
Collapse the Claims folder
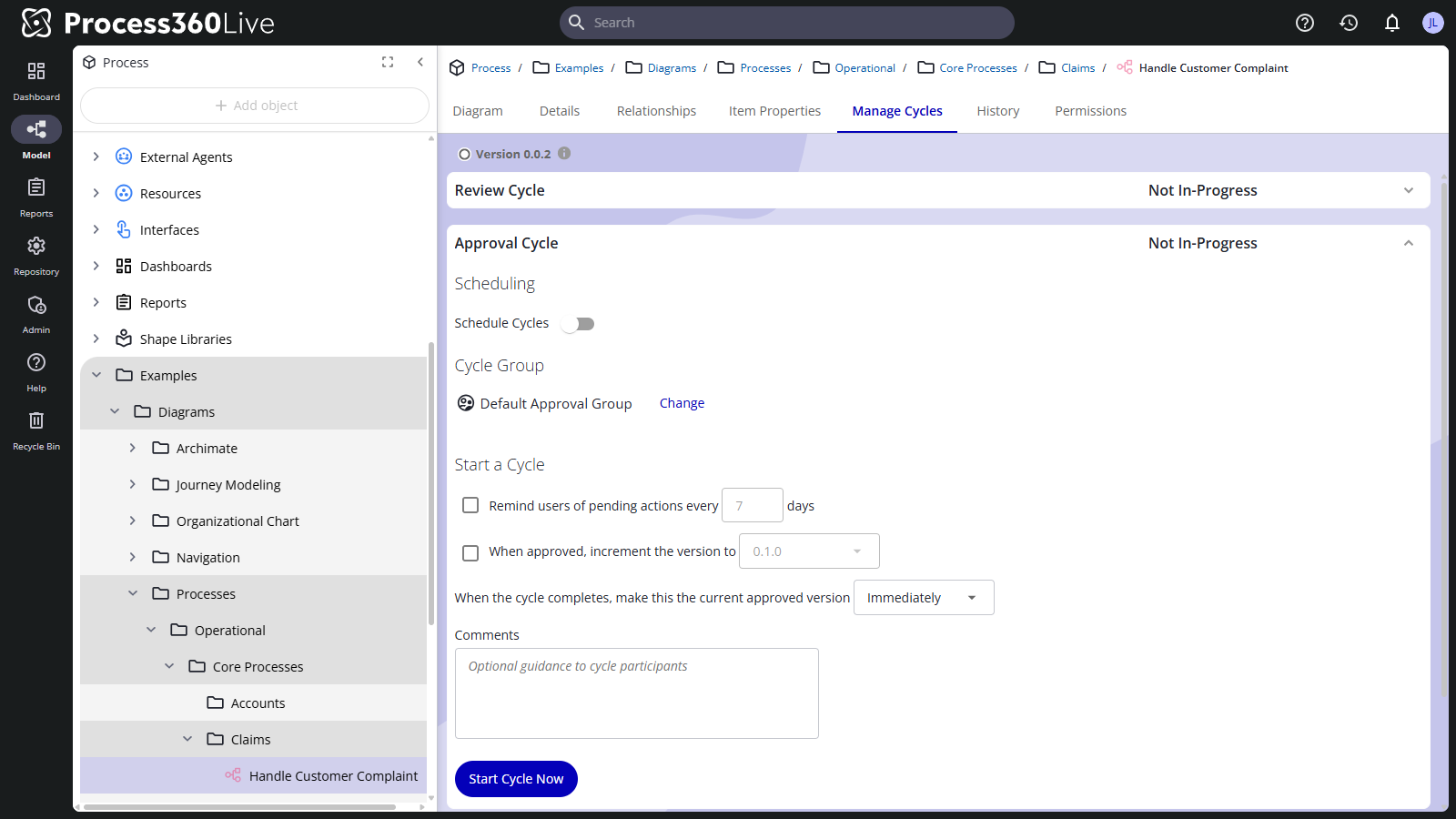tap(187, 739)
